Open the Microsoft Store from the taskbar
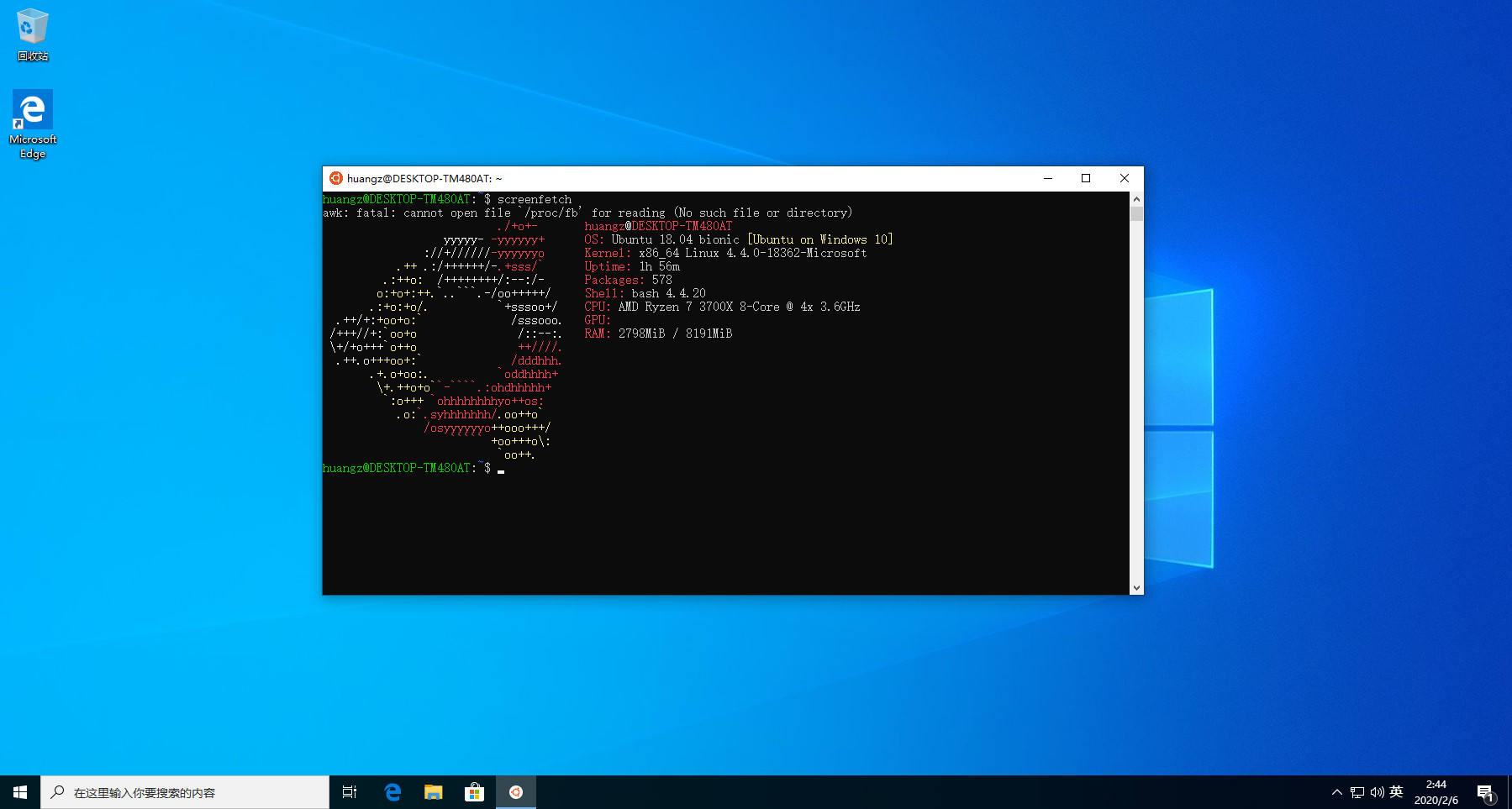 click(475, 791)
